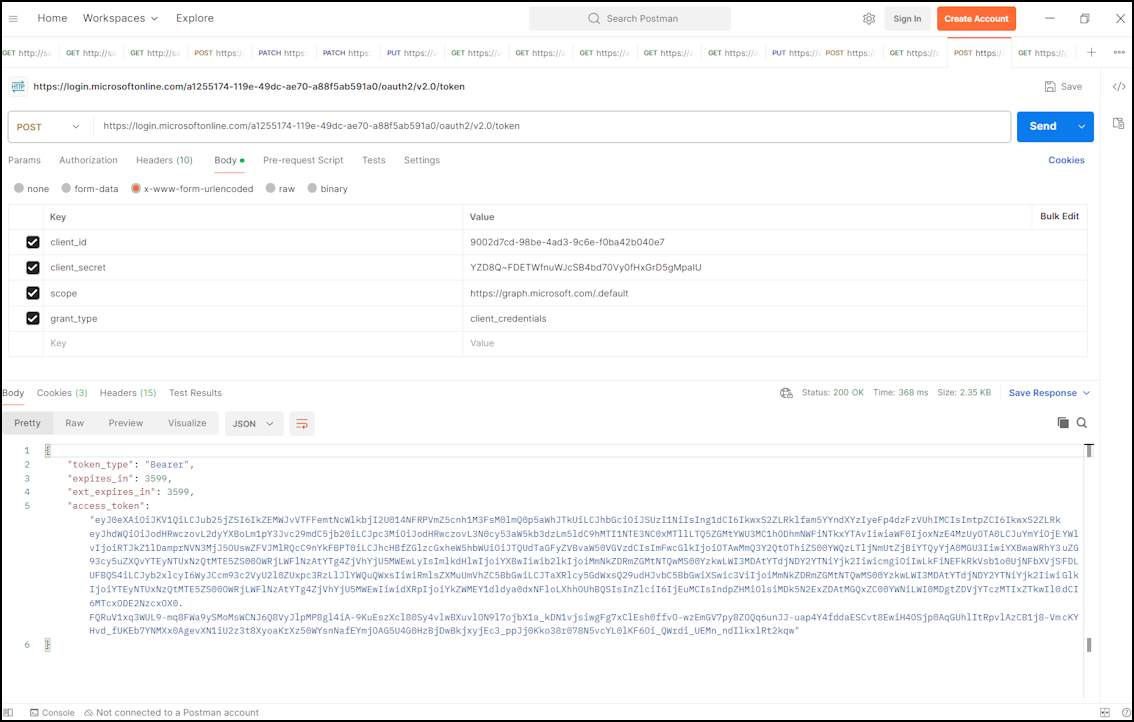Collapse the JSON object on line 1
This screenshot has height=722, width=1134.
tap(48, 451)
